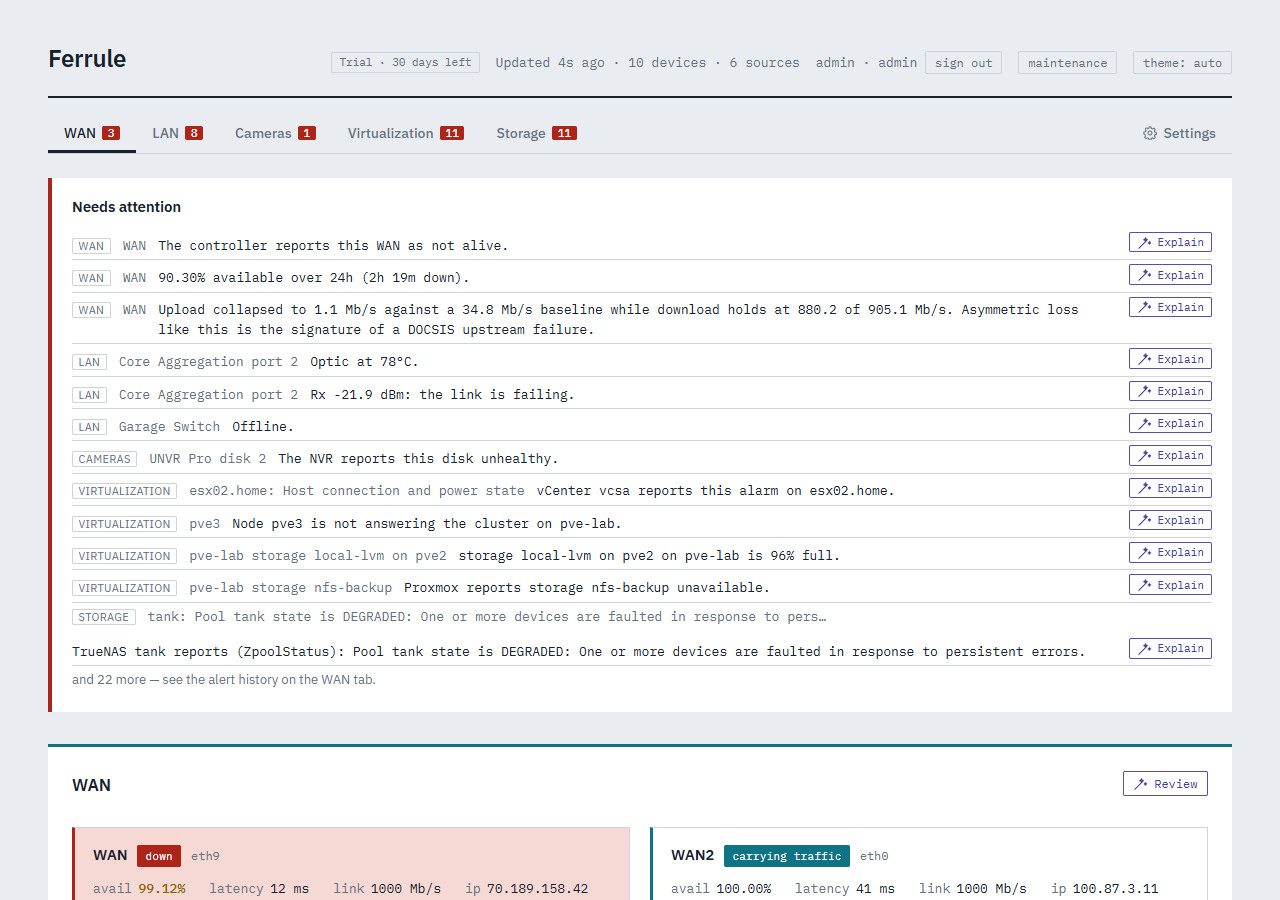
Task: Open the Virtualization tab
Action: [x=406, y=133]
